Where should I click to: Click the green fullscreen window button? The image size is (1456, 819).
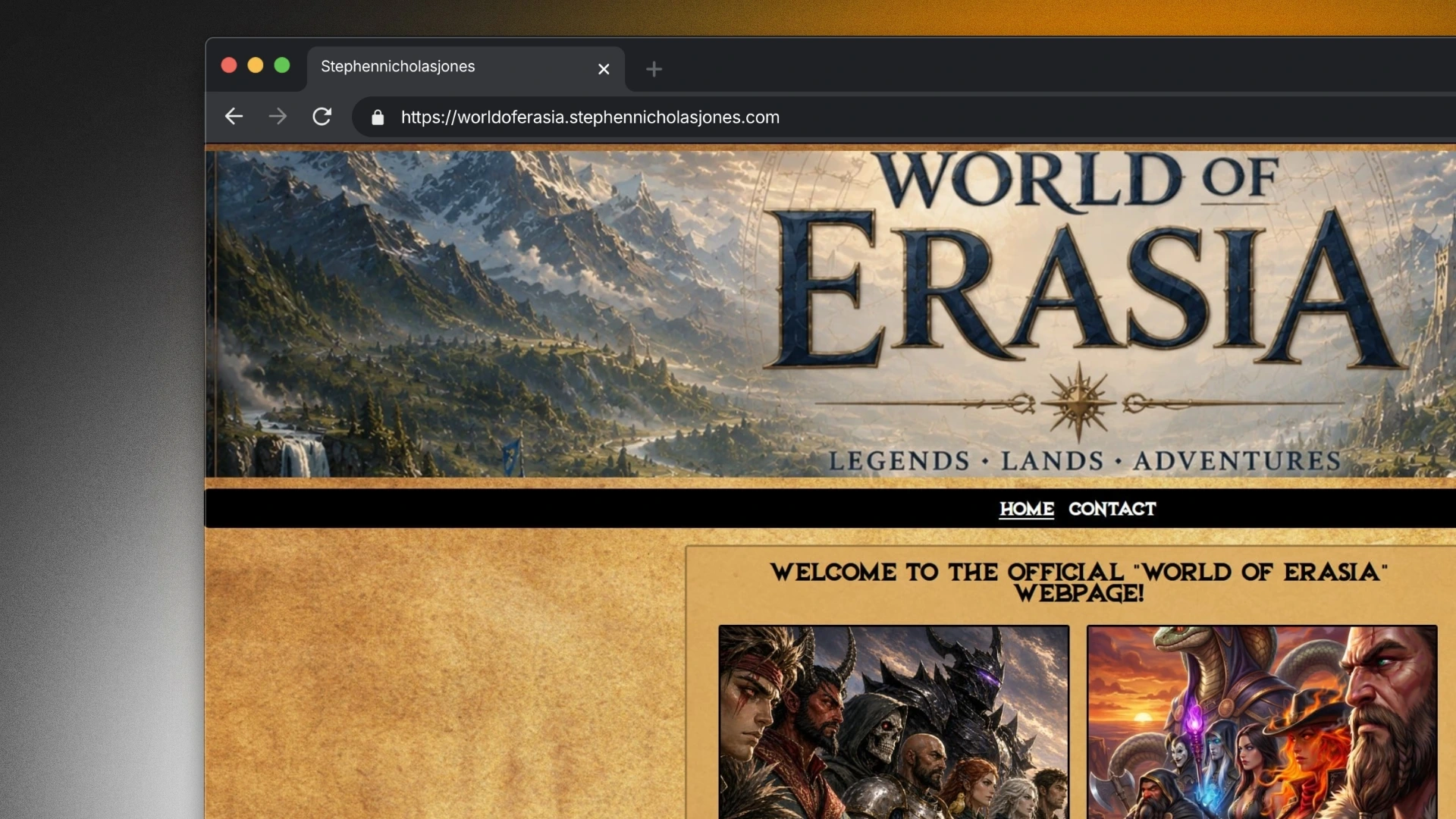point(282,65)
